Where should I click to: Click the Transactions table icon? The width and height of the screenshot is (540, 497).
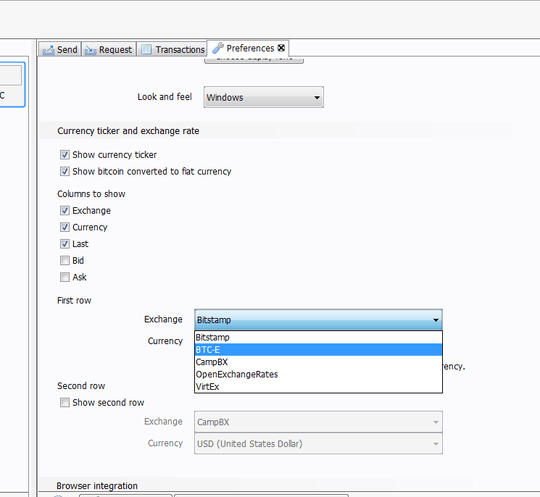click(146, 50)
